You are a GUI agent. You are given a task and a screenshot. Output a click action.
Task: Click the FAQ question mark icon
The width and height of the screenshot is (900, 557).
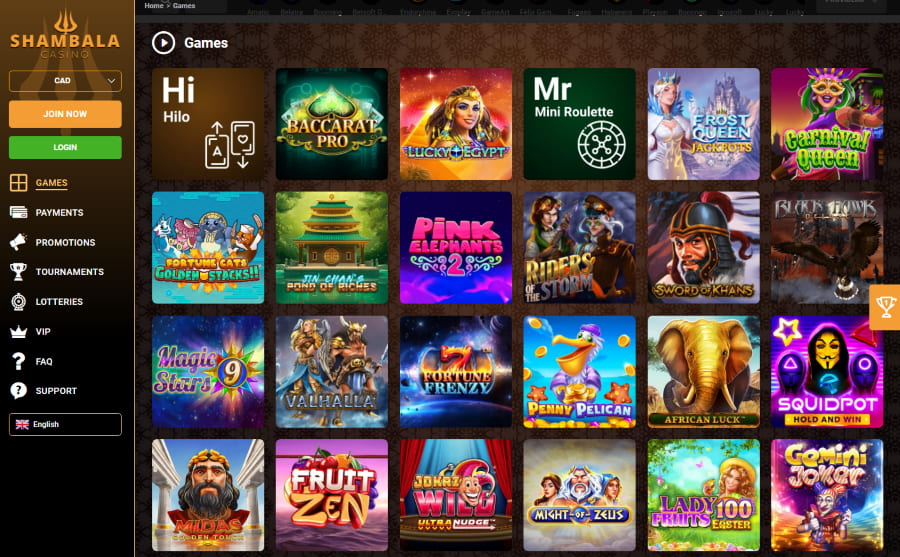tap(18, 361)
